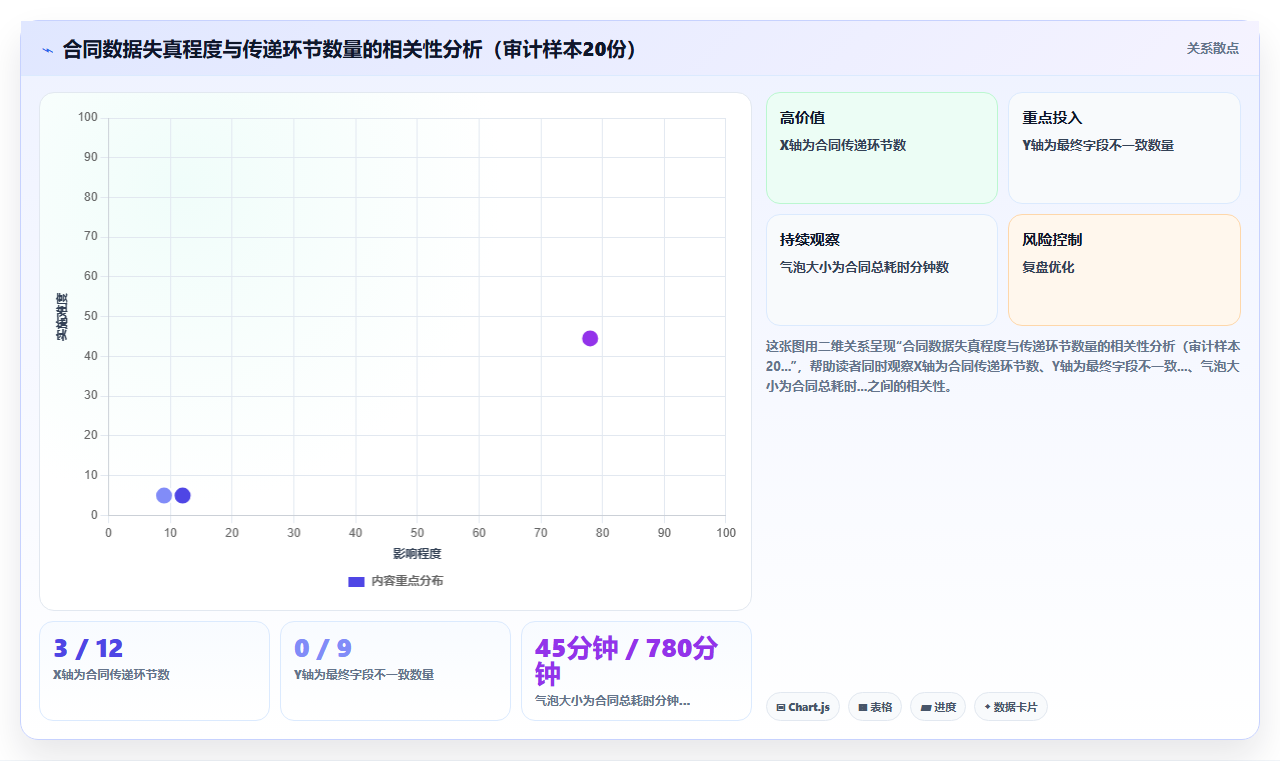Click the 表格 tag icon
This screenshot has width=1280, height=761.
pos(863,708)
